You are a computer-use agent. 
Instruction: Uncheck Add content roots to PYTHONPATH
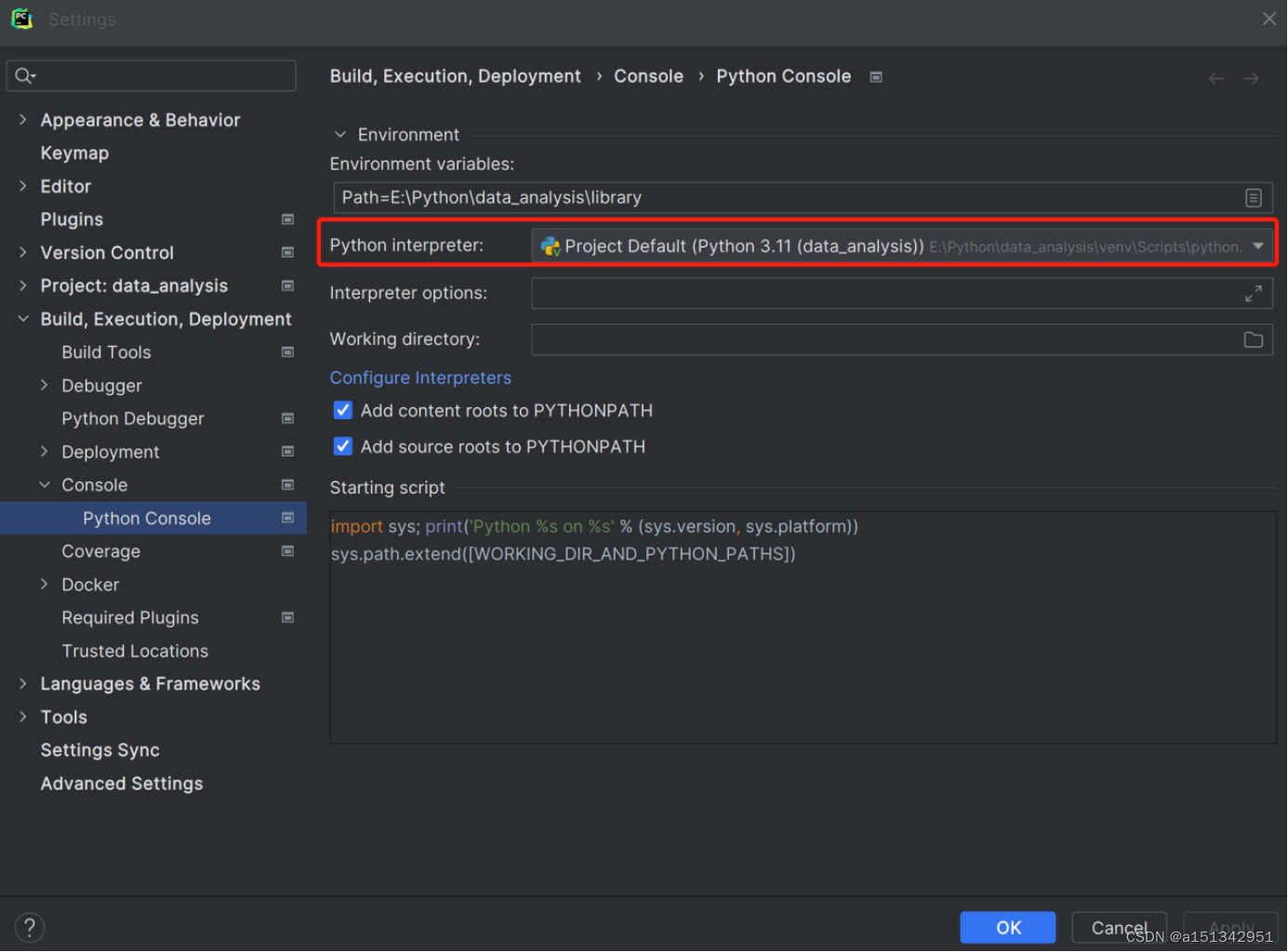pos(342,410)
